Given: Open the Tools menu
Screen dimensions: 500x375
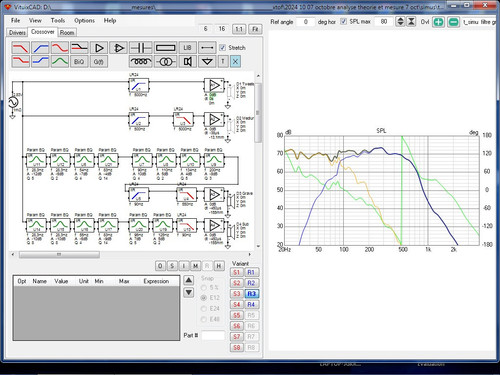Looking at the screenshot, I should click(x=58, y=20).
